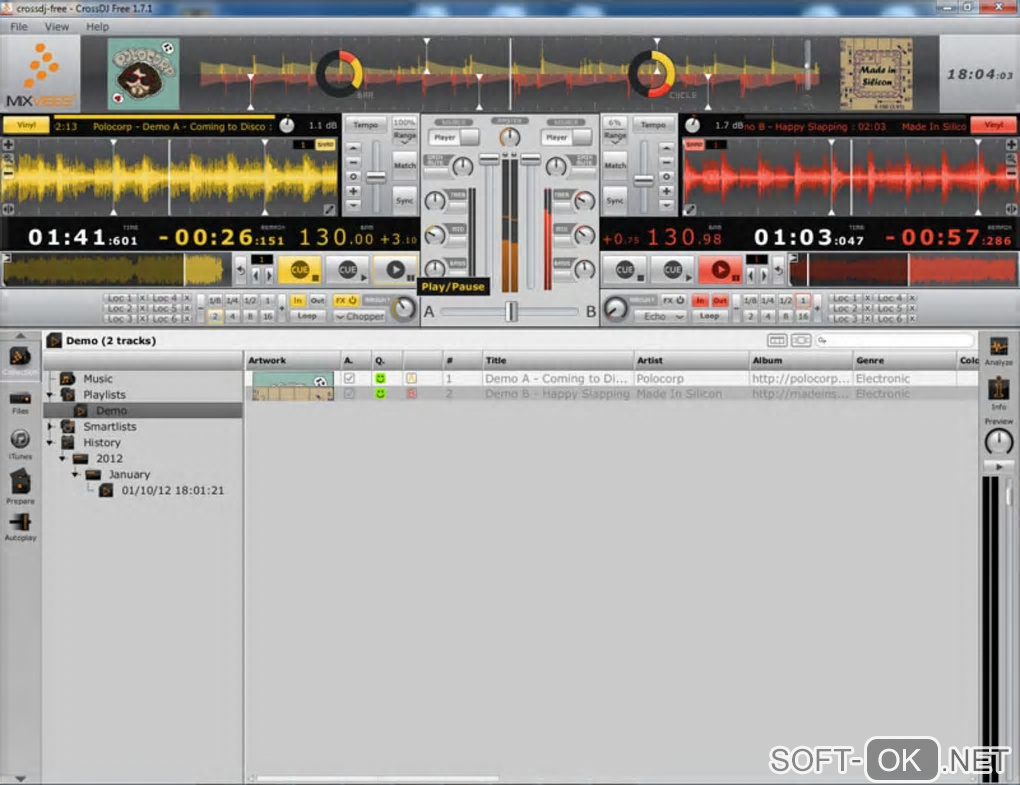Image resolution: width=1020 pixels, height=785 pixels.
Task: Collapse the January folder node
Action: tap(75, 474)
